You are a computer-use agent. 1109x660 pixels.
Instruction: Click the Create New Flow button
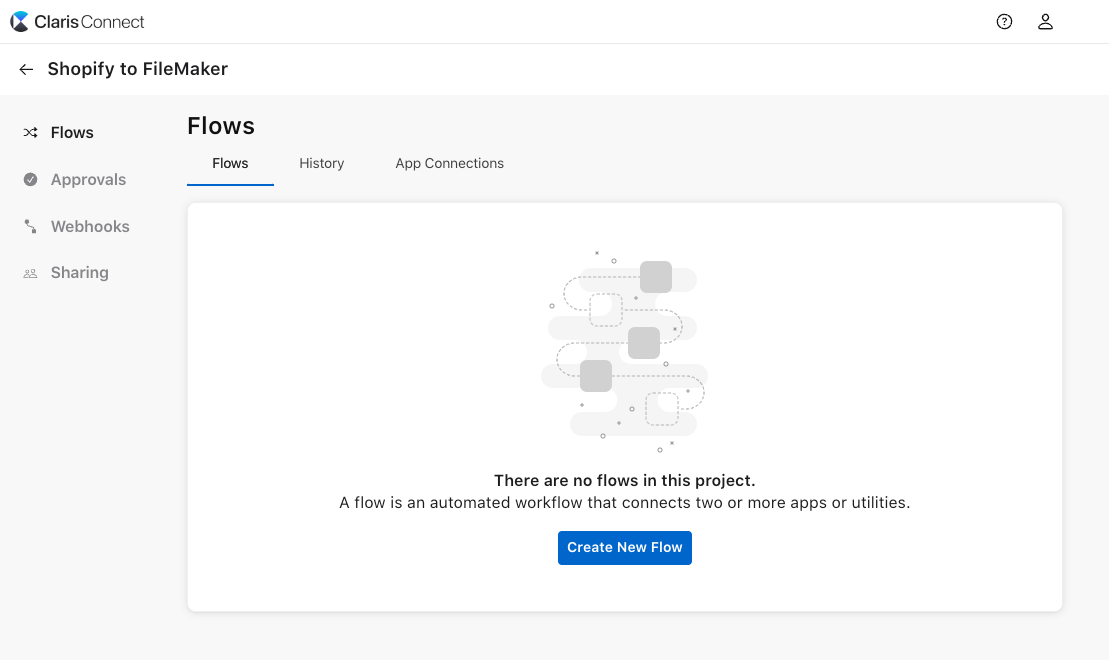[x=624, y=547]
